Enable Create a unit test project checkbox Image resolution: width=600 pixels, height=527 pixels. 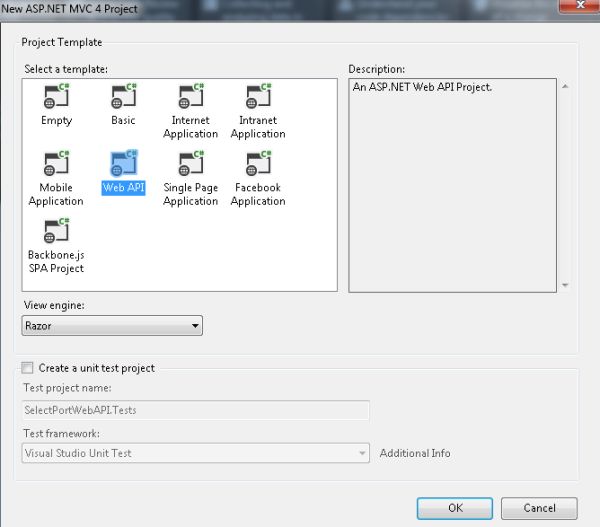(x=27, y=368)
